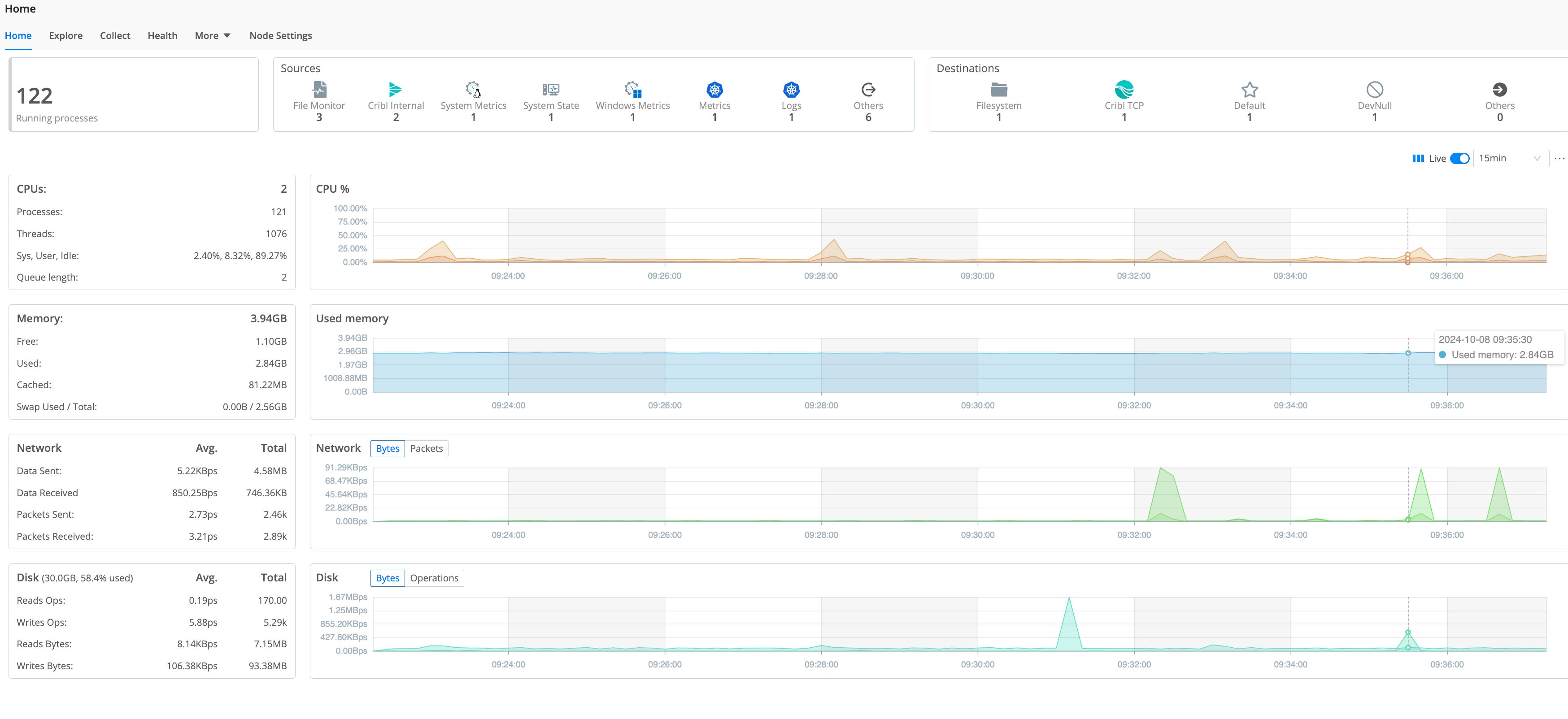Screen dimensions: 1568x719
Task: Switch Network chart to Packets
Action: click(x=426, y=448)
